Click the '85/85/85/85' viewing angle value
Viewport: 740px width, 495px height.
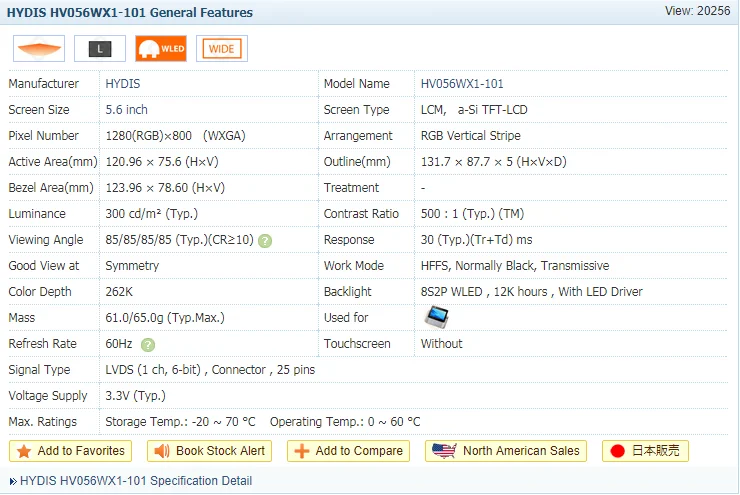(x=179, y=240)
